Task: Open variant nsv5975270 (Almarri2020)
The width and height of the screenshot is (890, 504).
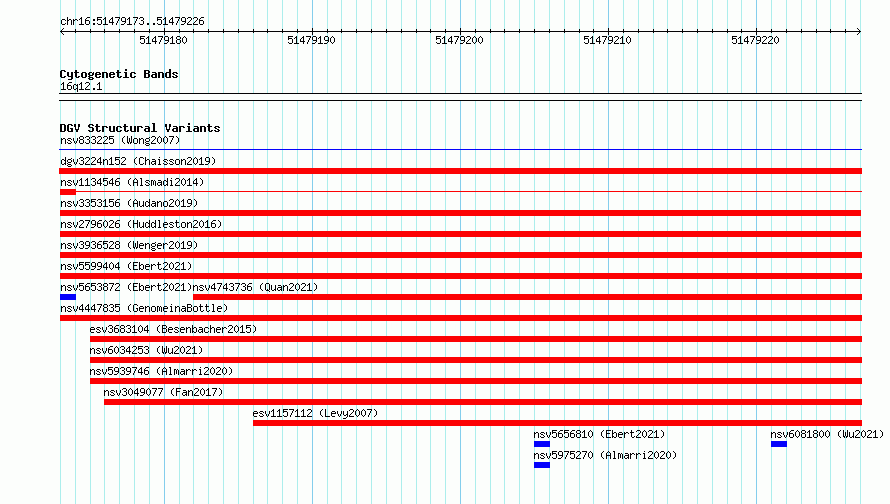Action: pos(605,455)
